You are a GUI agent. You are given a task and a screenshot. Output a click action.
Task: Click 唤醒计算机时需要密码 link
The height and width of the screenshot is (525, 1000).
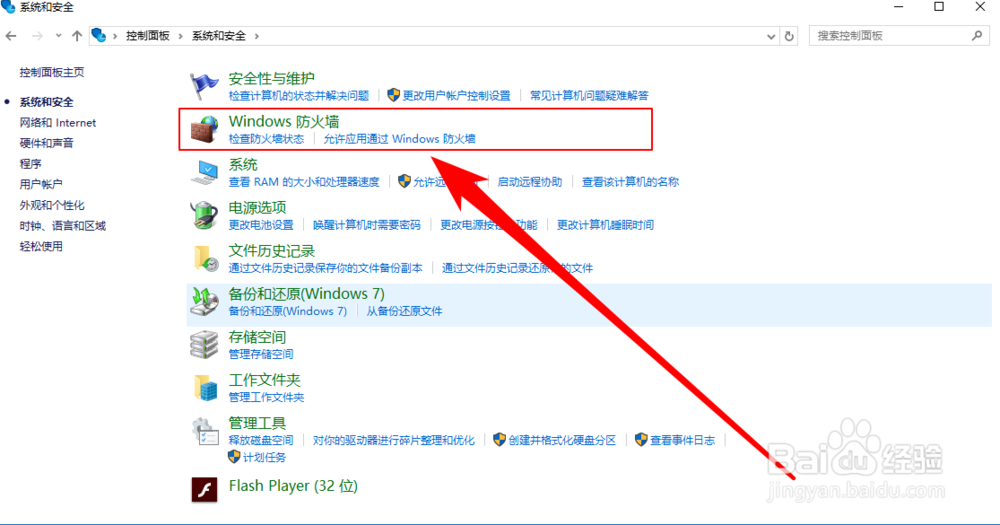click(x=367, y=225)
